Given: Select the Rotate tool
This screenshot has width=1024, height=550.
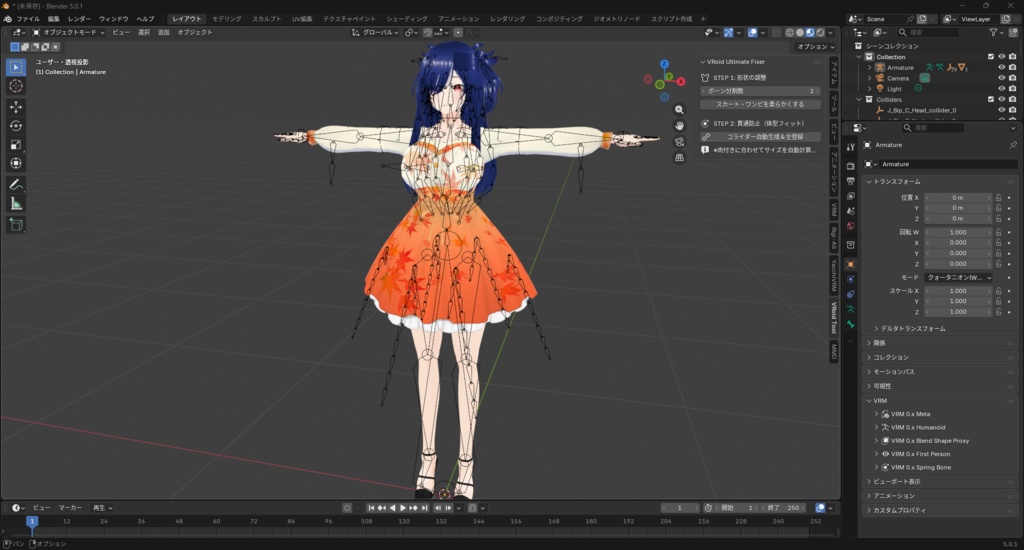Looking at the screenshot, I should coord(16,126).
